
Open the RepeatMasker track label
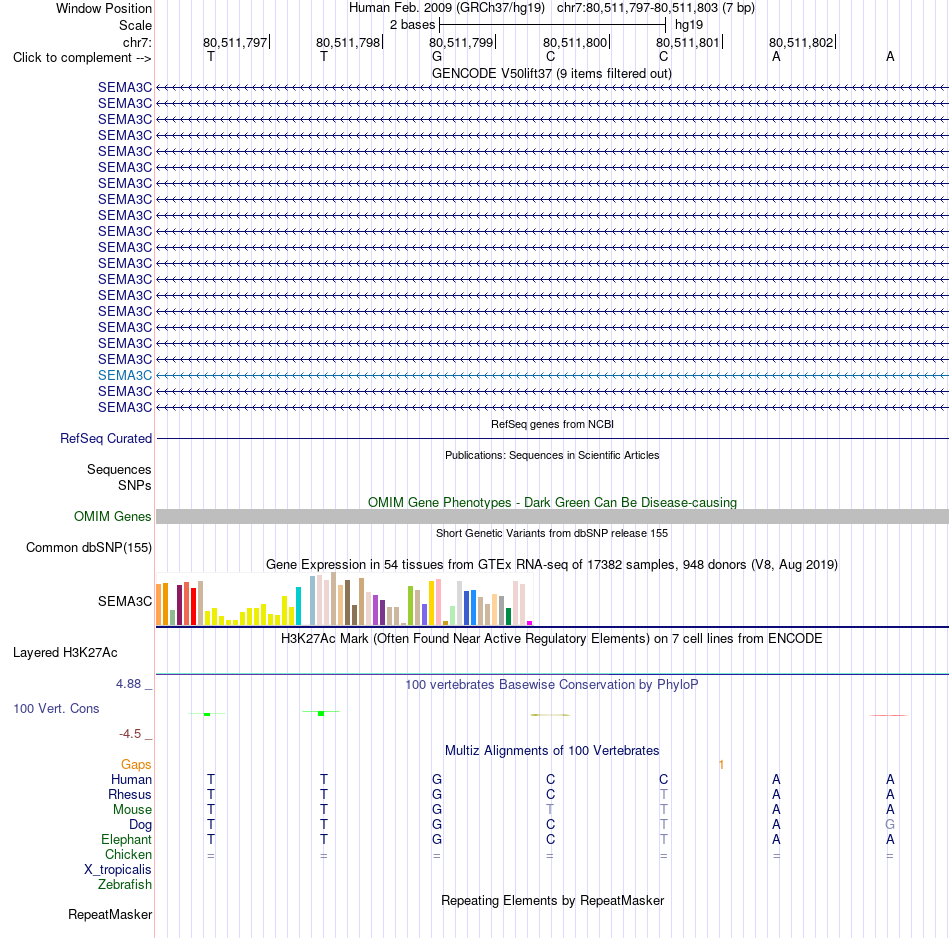[110, 914]
